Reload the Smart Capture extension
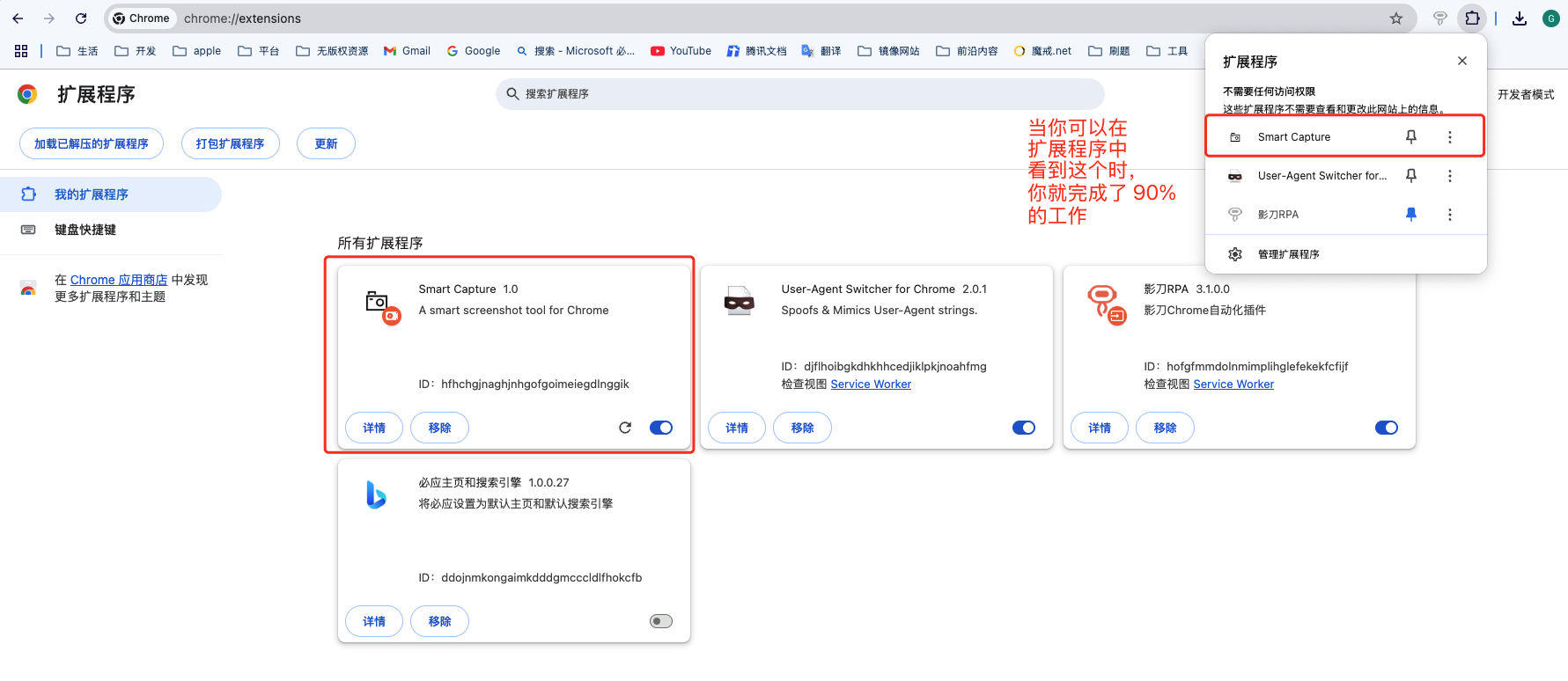1568x681 pixels. click(625, 428)
